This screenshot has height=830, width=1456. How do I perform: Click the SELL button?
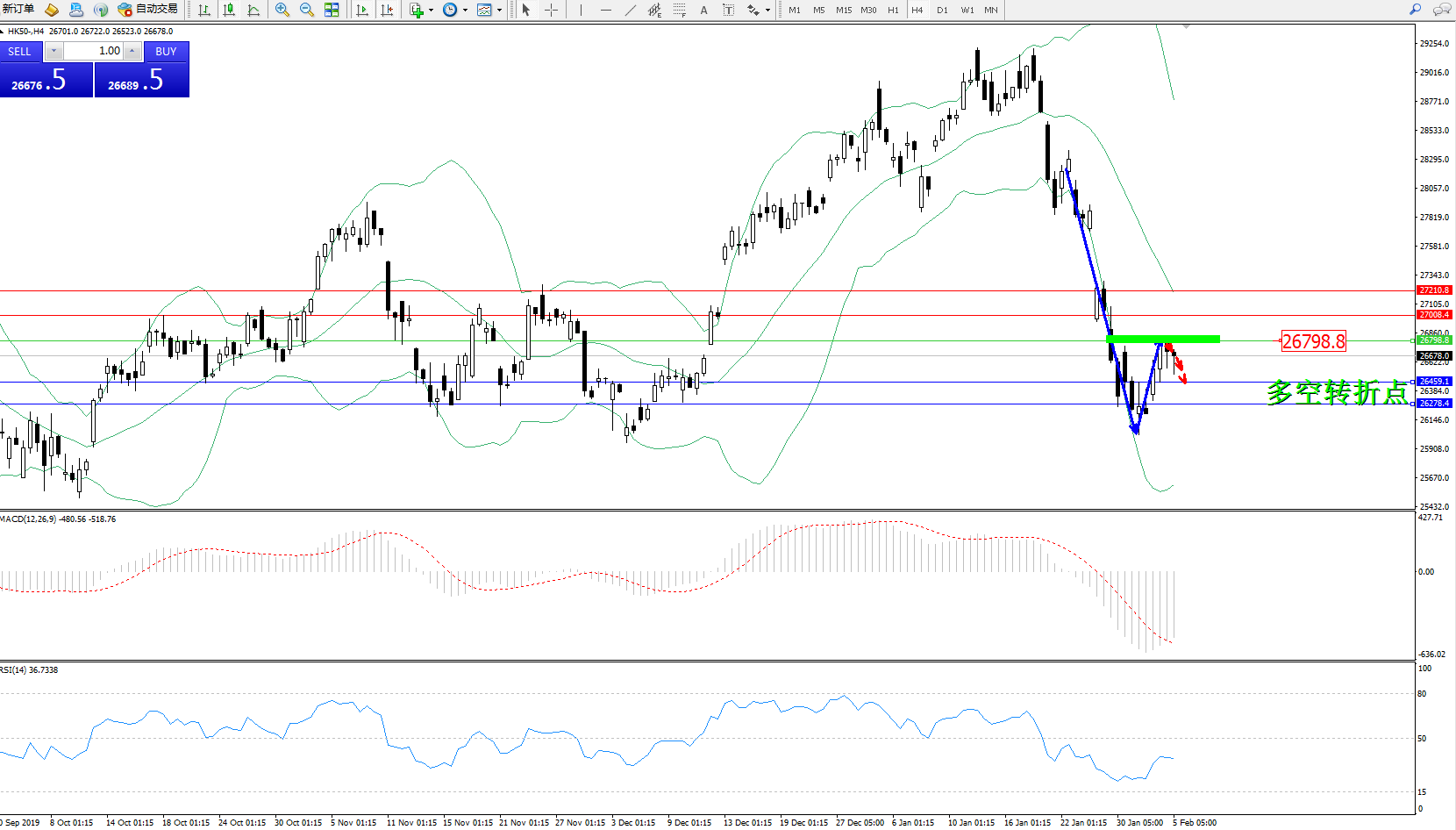(20, 52)
